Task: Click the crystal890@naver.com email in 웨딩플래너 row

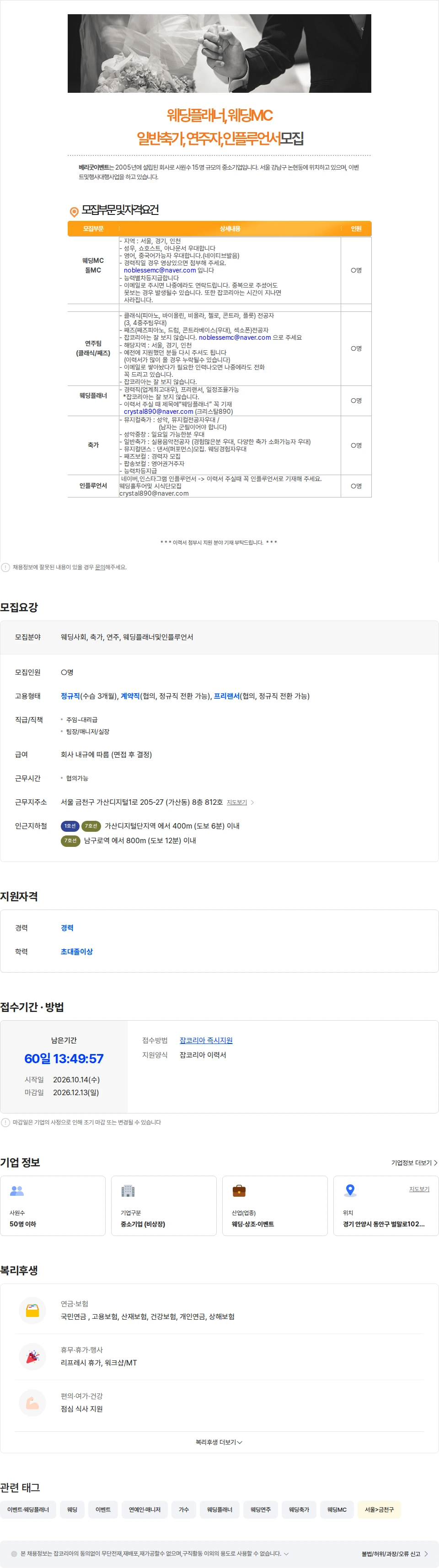Action: pos(158,412)
